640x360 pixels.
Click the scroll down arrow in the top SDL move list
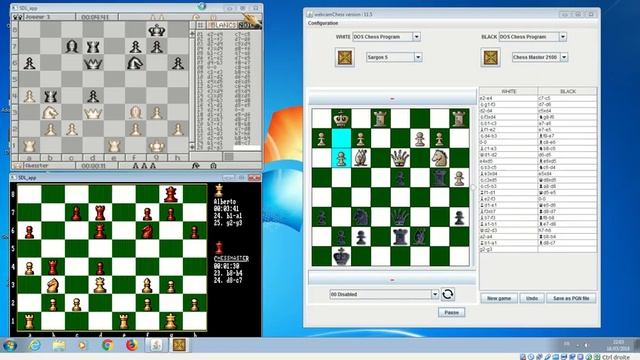tap(192, 146)
